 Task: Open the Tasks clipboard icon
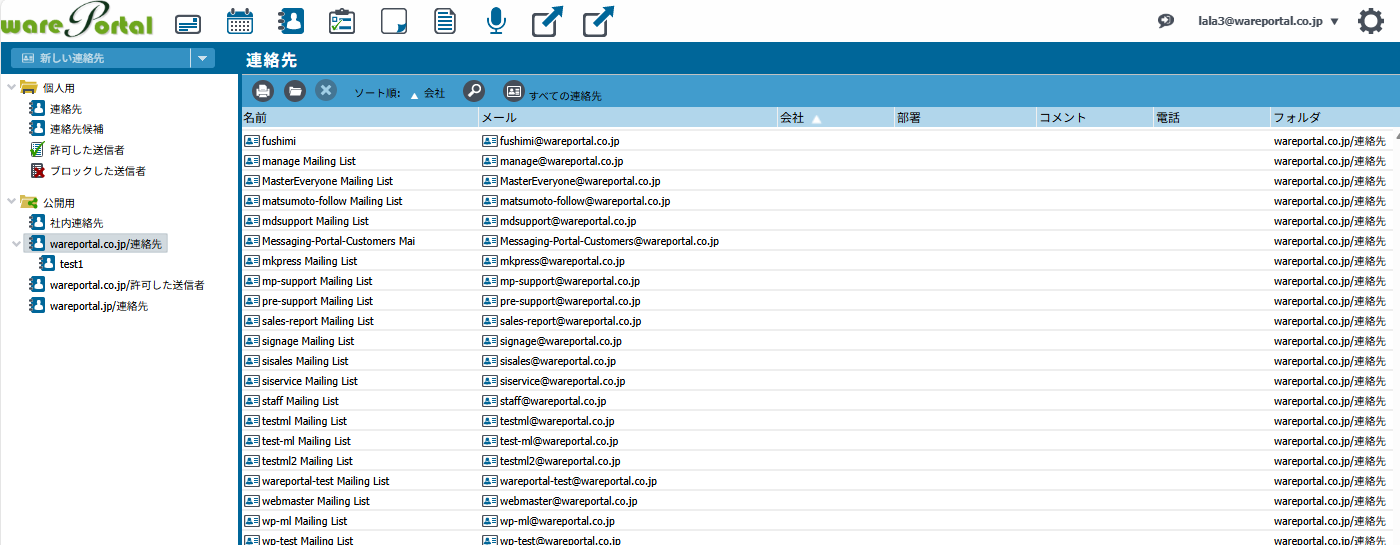[342, 21]
